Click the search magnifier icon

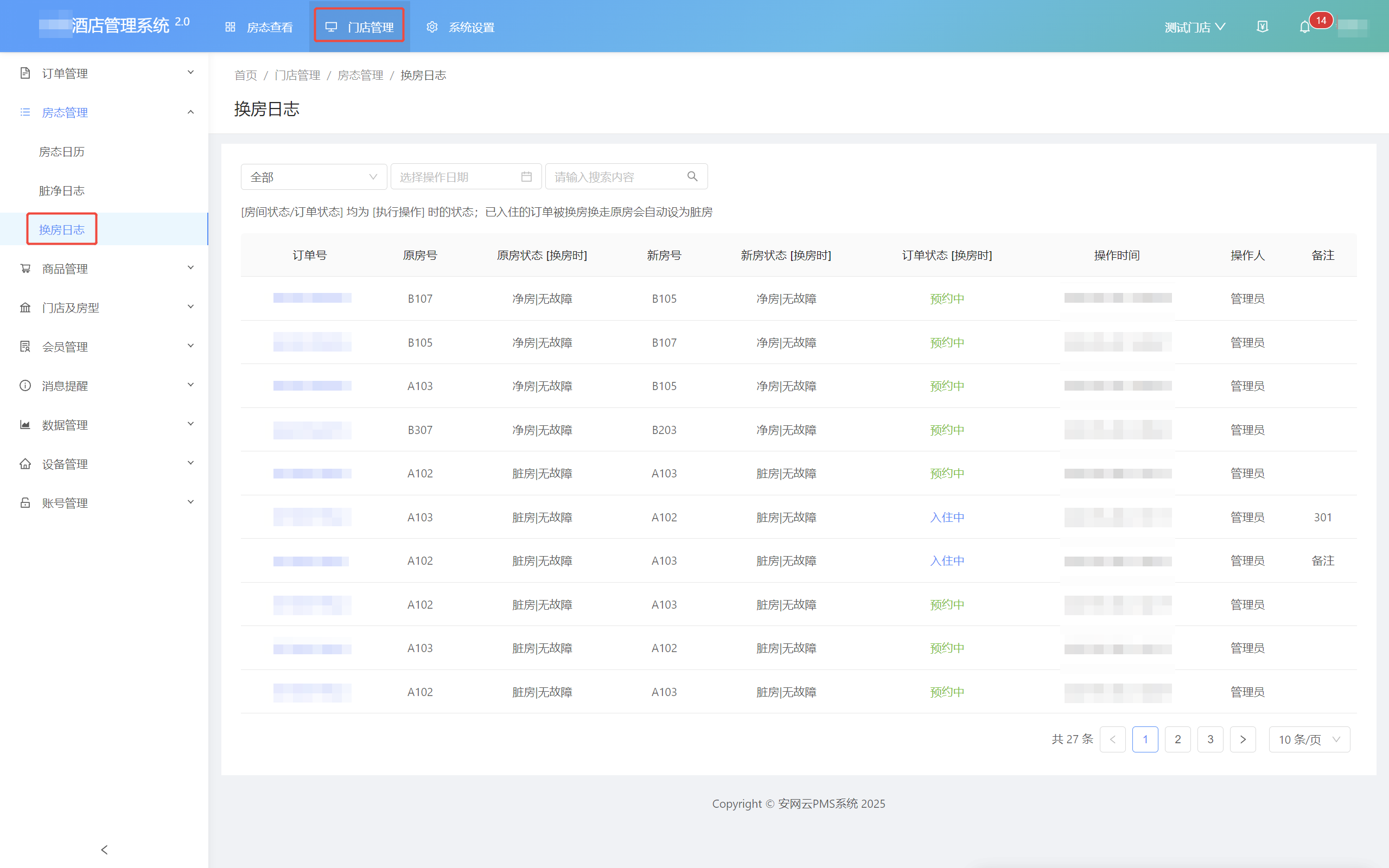coord(693,176)
